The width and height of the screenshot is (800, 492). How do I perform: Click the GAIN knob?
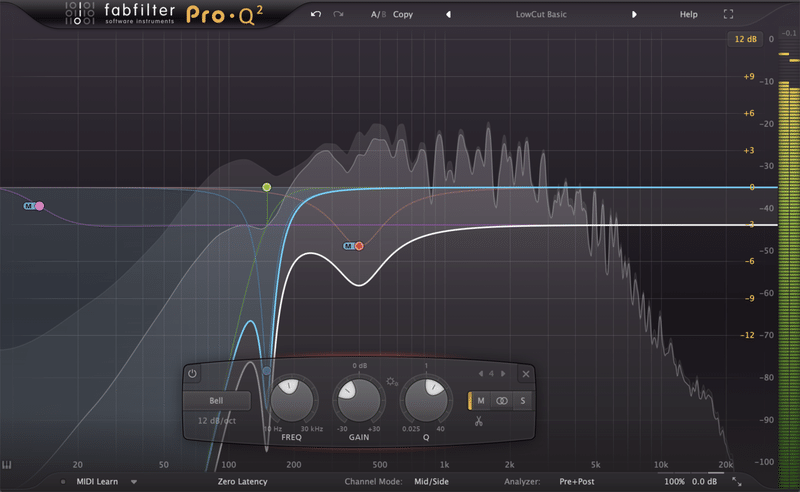(x=359, y=401)
